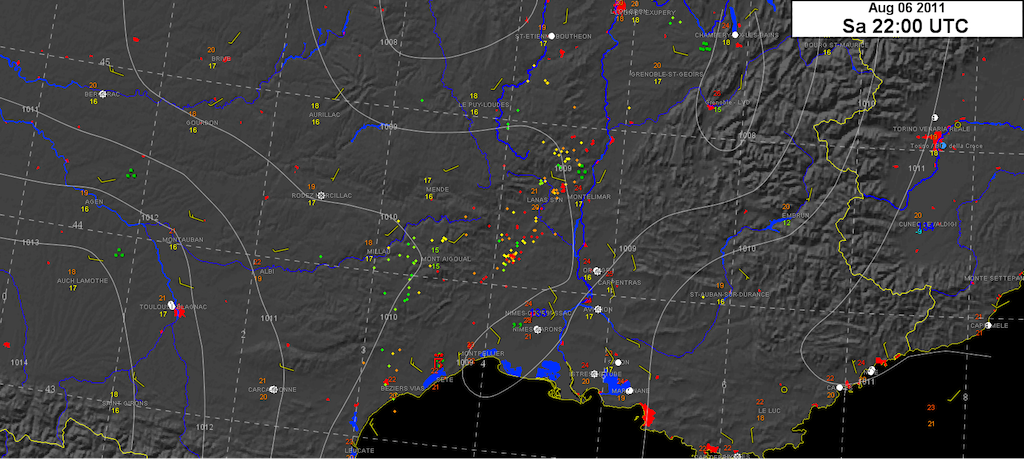Select the 1013 isobar pressure label
The width and height of the screenshot is (1024, 459).
(31, 242)
